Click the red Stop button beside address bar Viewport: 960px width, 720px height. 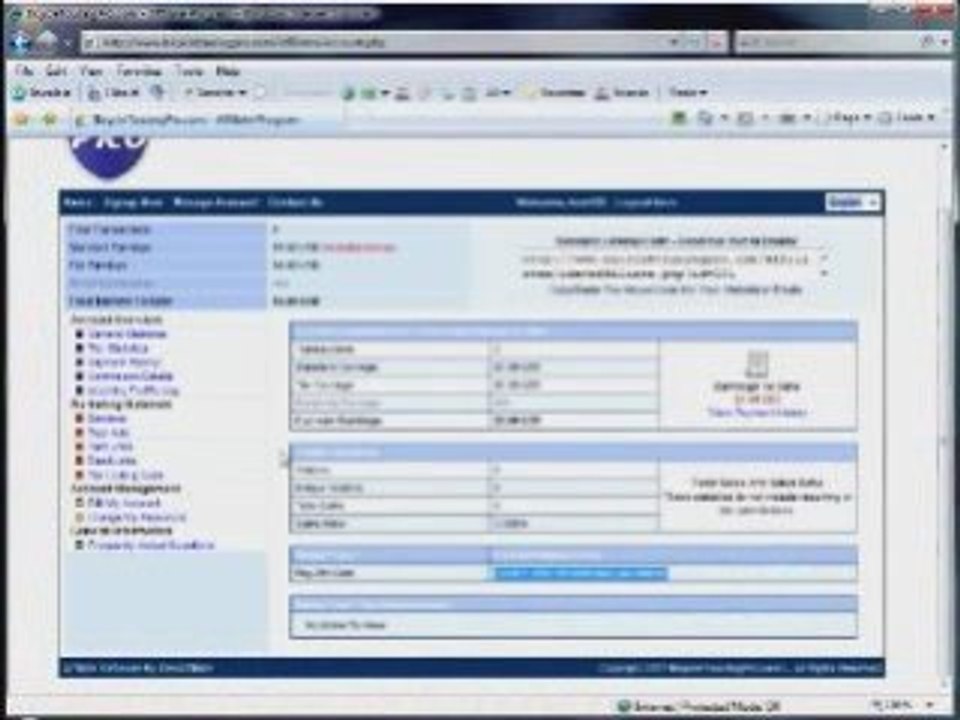[715, 42]
